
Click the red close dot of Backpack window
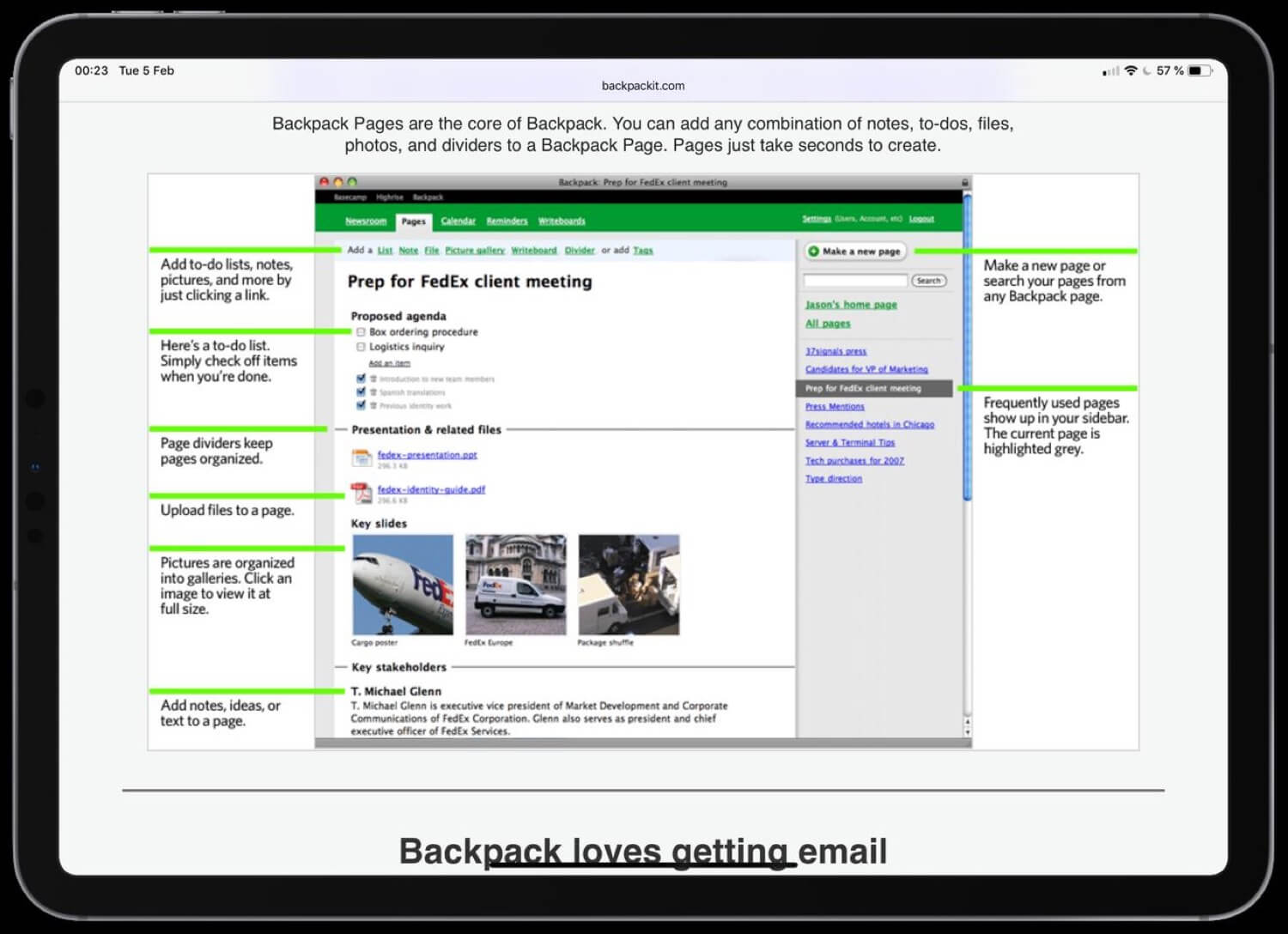(324, 182)
